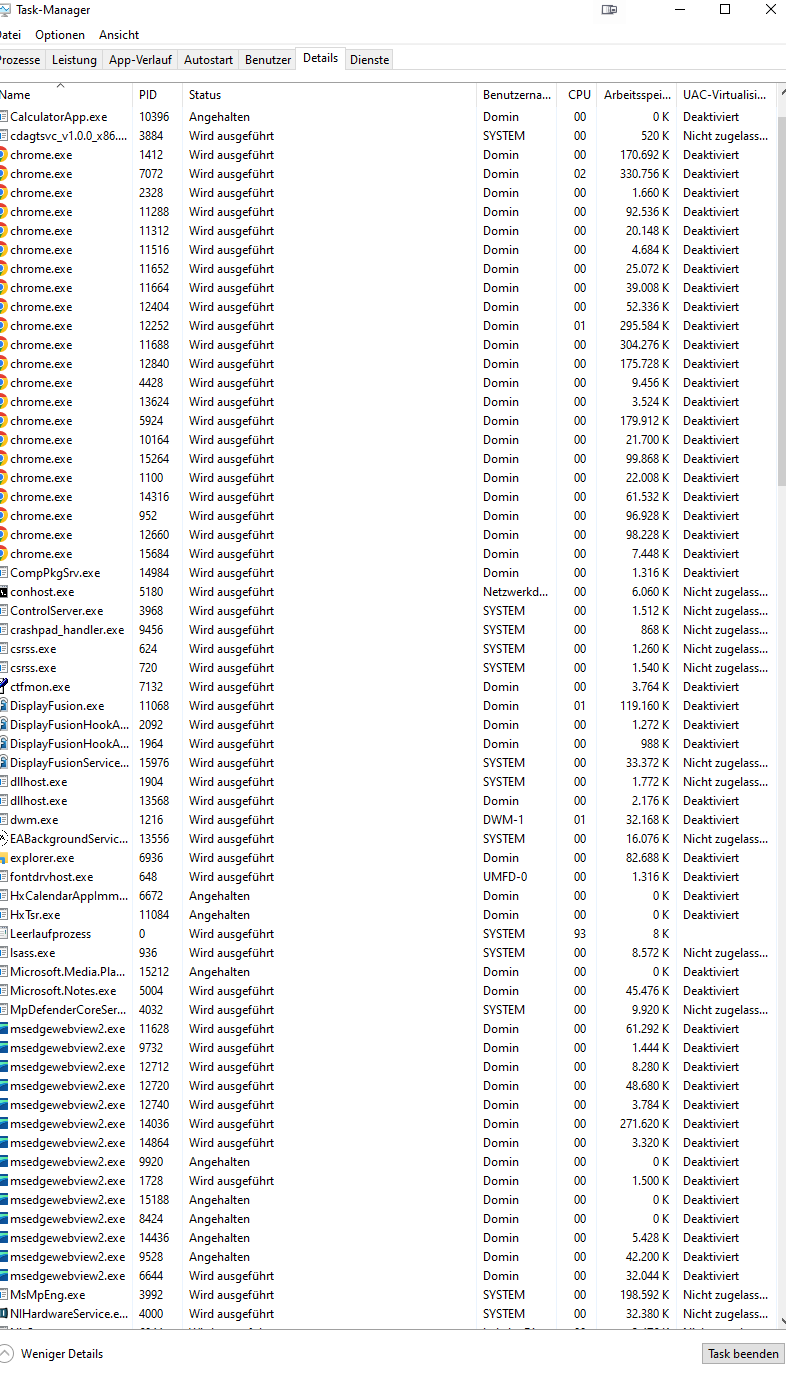The height and width of the screenshot is (1374, 786).
Task: Select the lsass.exe row
Action: coord(388,953)
